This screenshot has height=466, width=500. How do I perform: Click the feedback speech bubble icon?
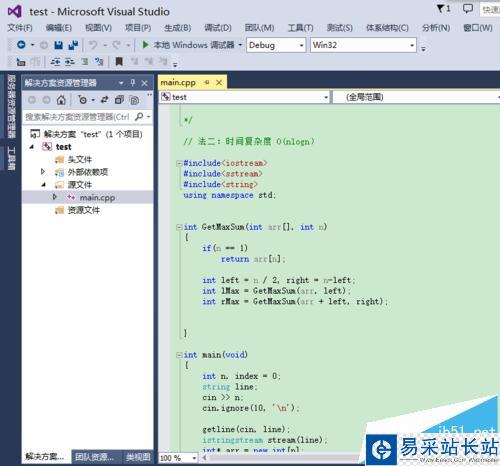pyautogui.click(x=468, y=9)
